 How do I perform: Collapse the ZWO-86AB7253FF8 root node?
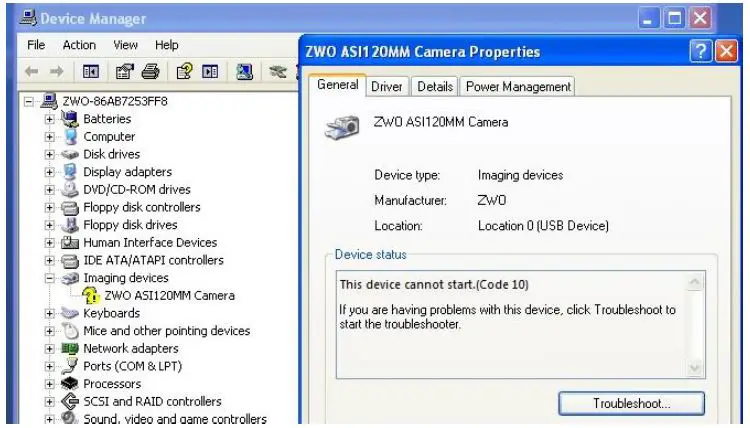tap(29, 101)
